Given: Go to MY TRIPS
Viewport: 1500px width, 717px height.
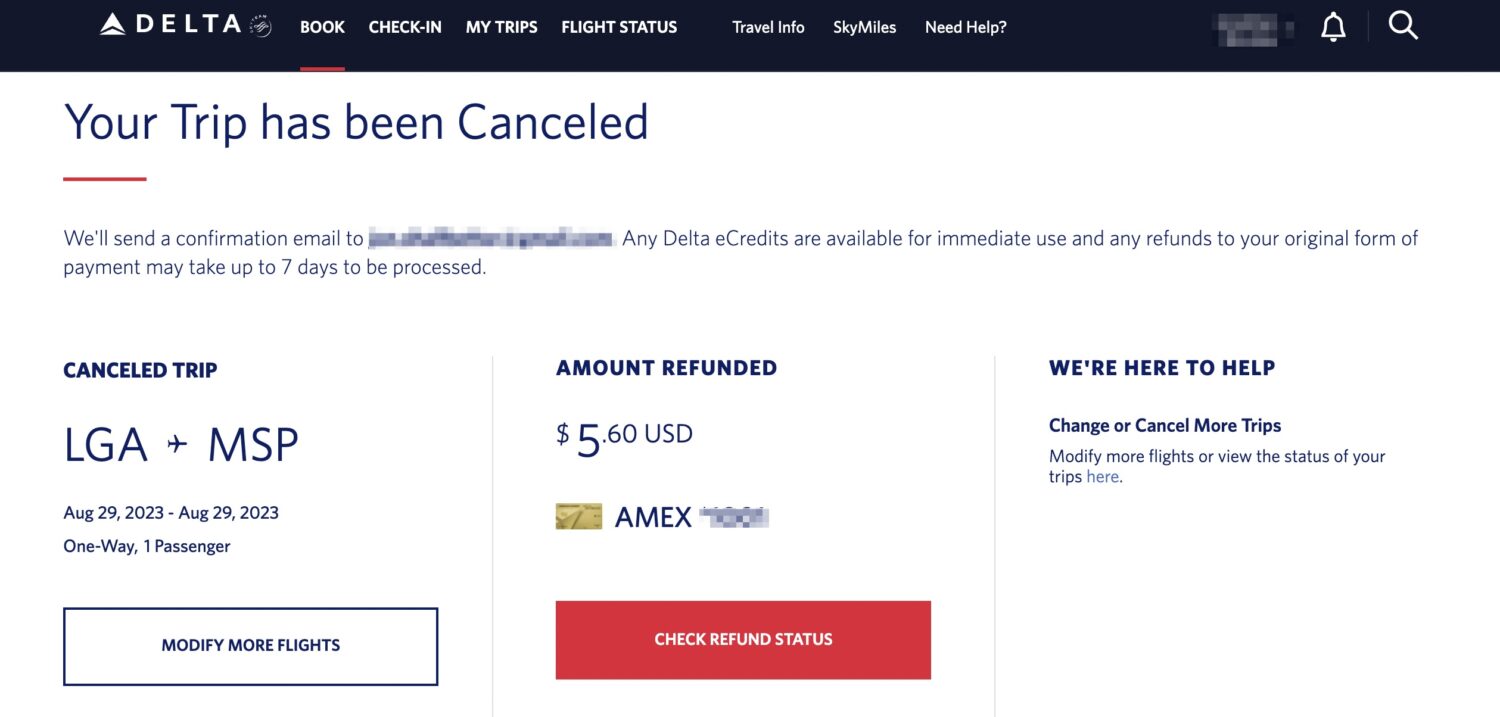Looking at the screenshot, I should (501, 27).
